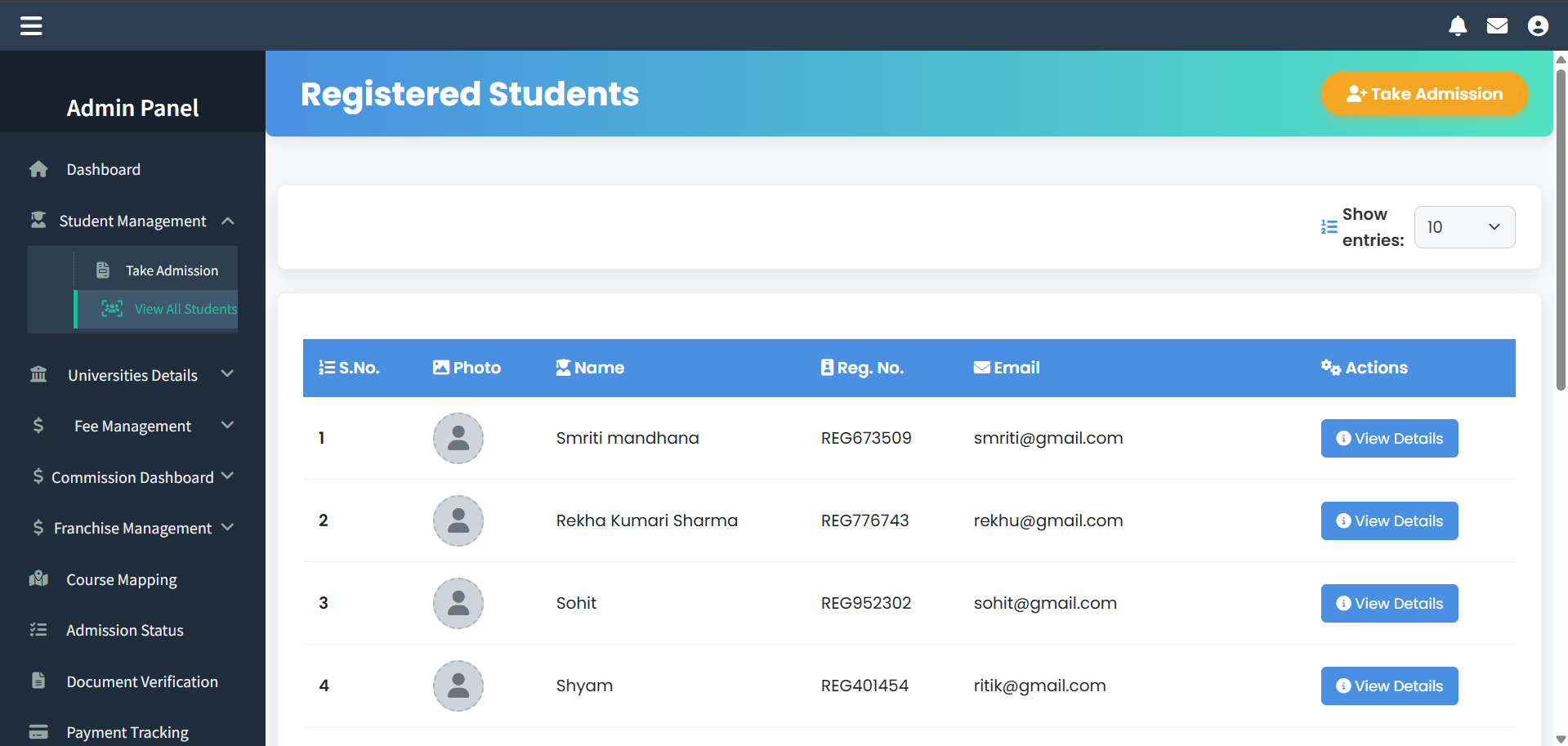
Task: Click the hamburger menu icon
Action: coord(31,26)
